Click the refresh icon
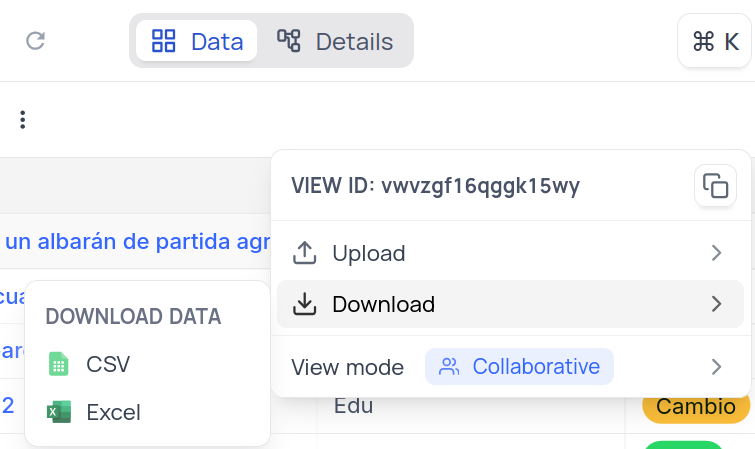Image resolution: width=755 pixels, height=449 pixels. coord(36,41)
